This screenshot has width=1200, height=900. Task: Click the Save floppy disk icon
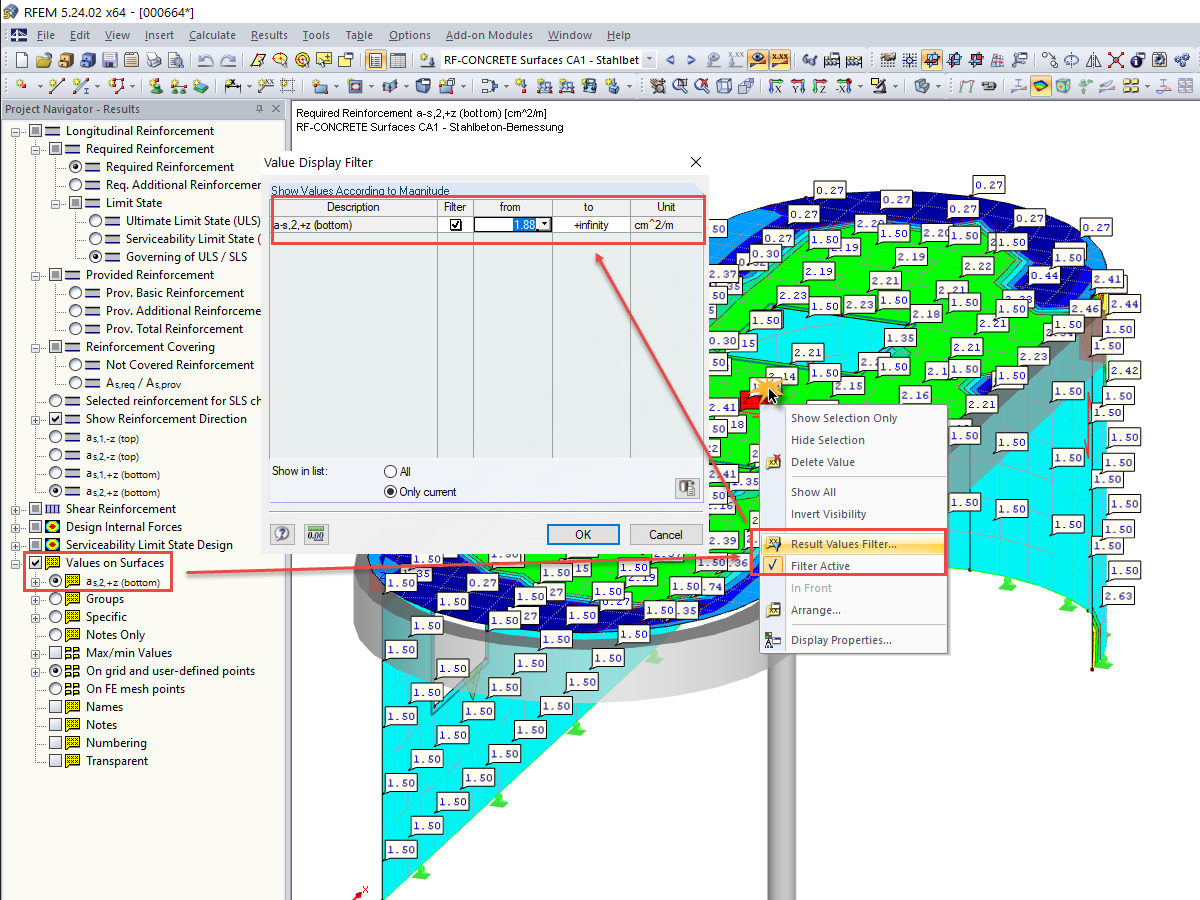tap(110, 60)
